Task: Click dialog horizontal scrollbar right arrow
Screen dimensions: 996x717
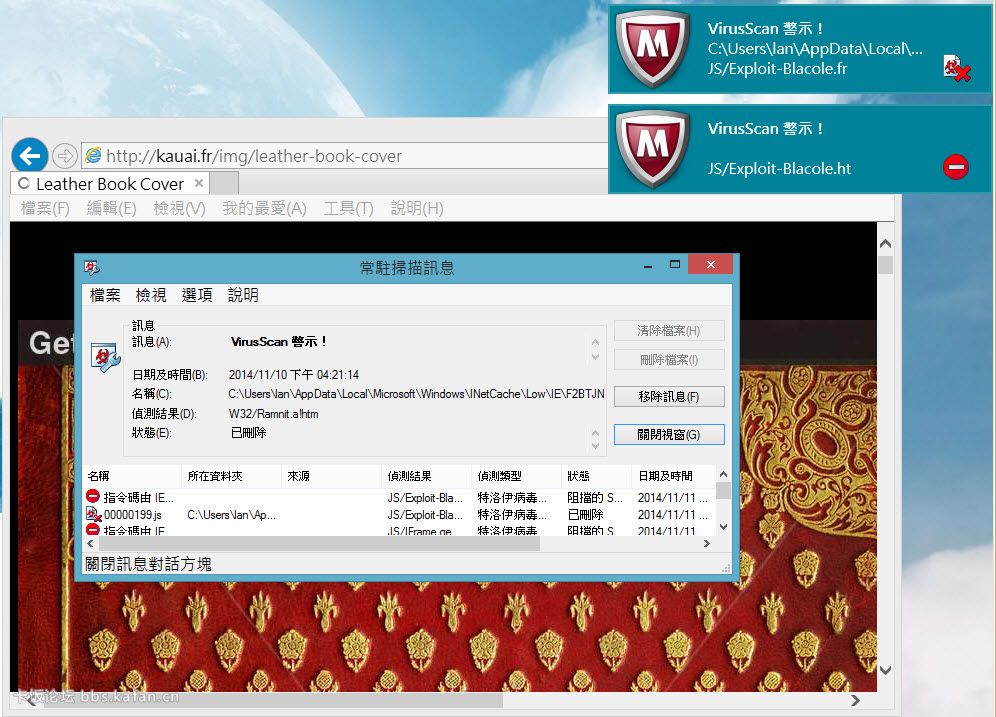Action: pos(706,544)
